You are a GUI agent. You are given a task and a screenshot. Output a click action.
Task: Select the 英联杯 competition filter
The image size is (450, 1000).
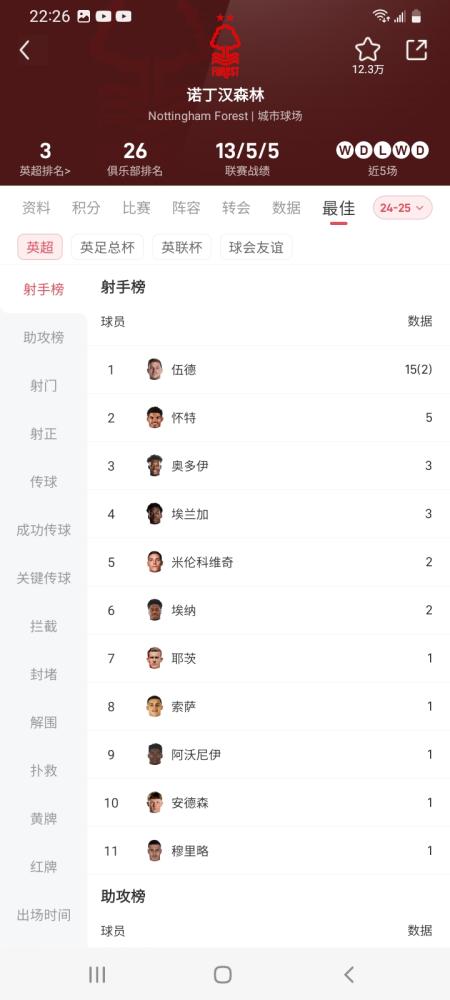(182, 247)
